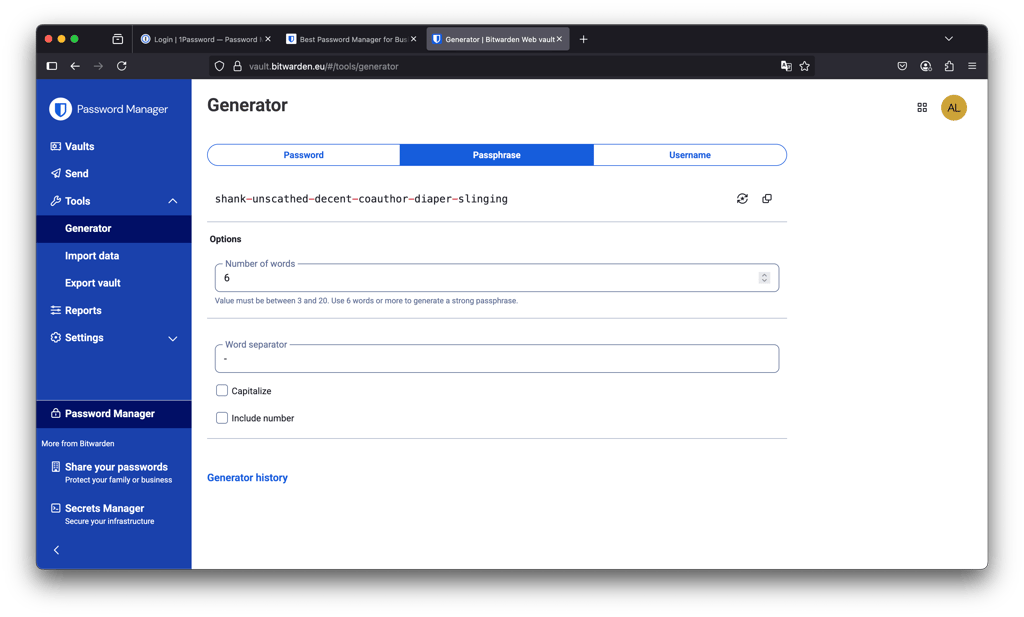Close the 1Password Login browser tab

click(268, 39)
